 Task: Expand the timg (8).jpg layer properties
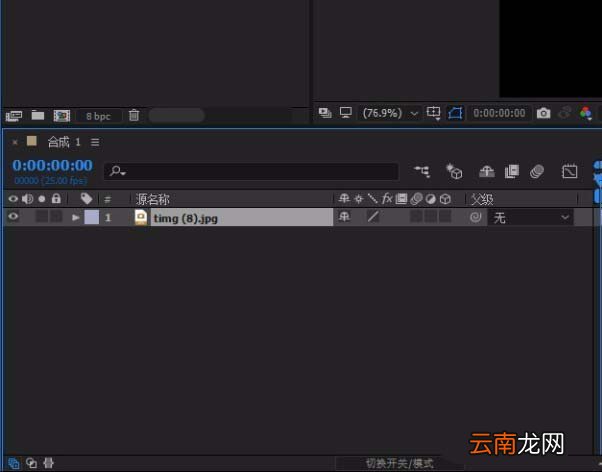point(76,217)
